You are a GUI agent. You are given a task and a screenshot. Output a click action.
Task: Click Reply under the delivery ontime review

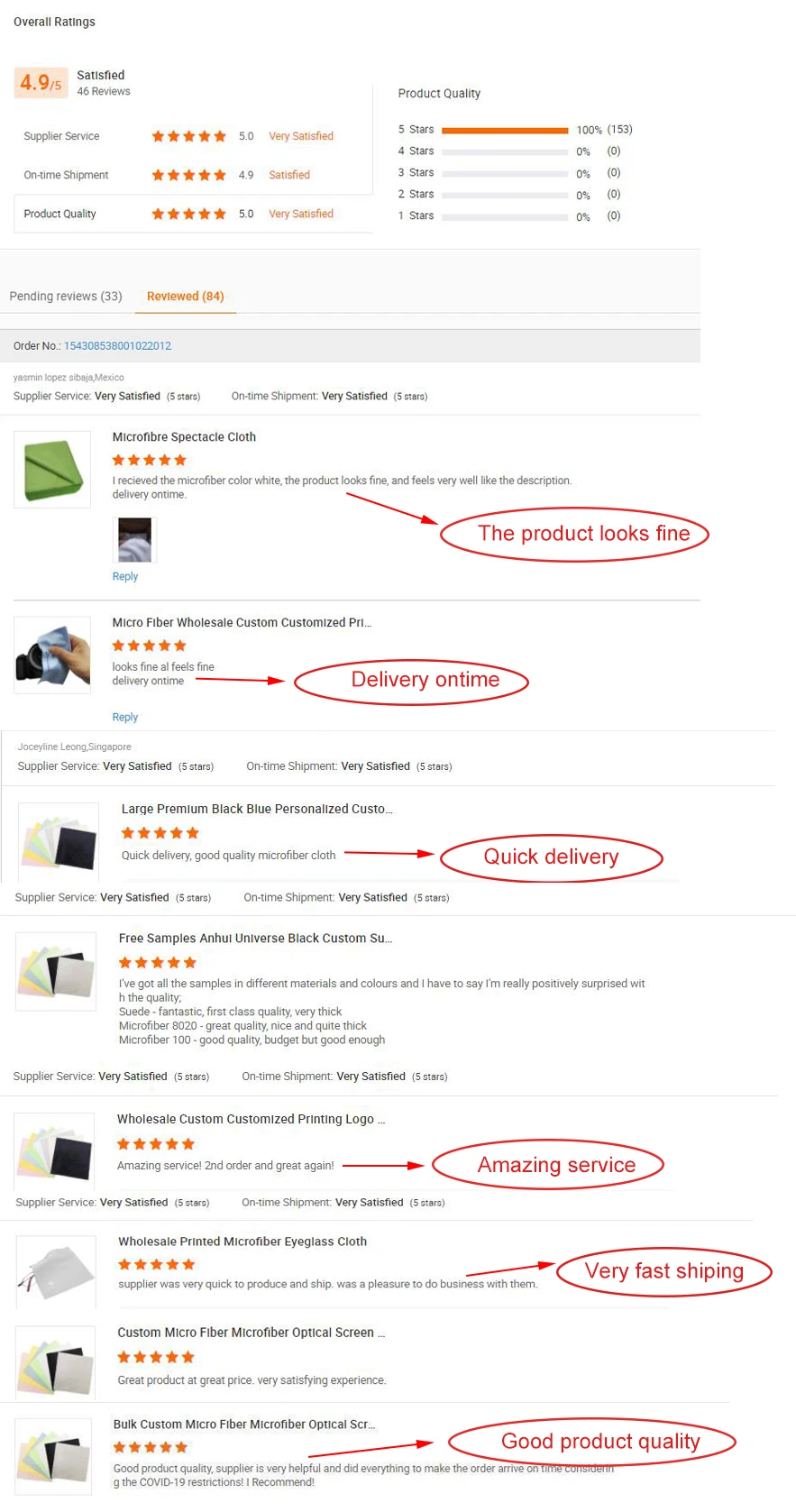pyautogui.click(x=125, y=718)
